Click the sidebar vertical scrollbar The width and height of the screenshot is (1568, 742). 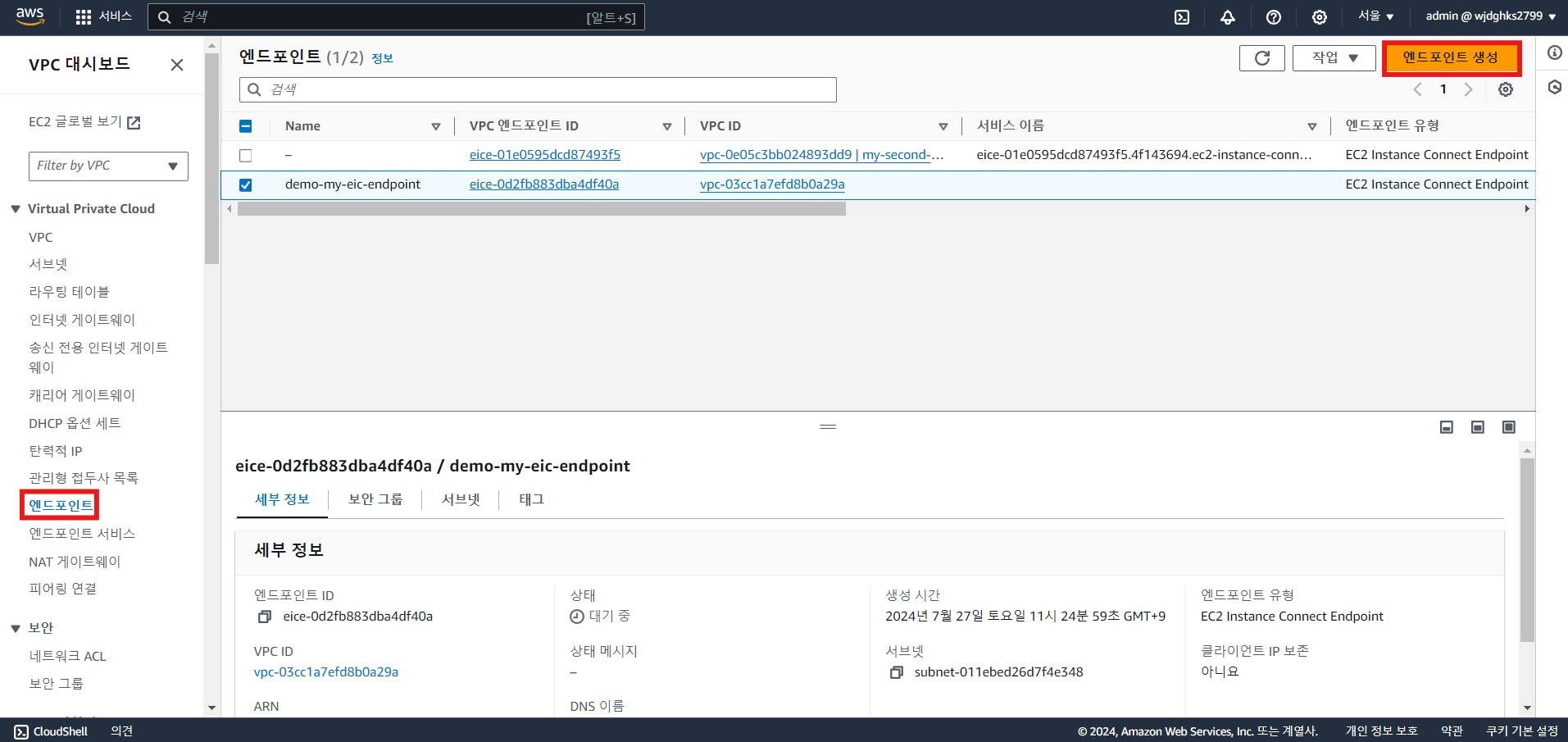point(212,158)
